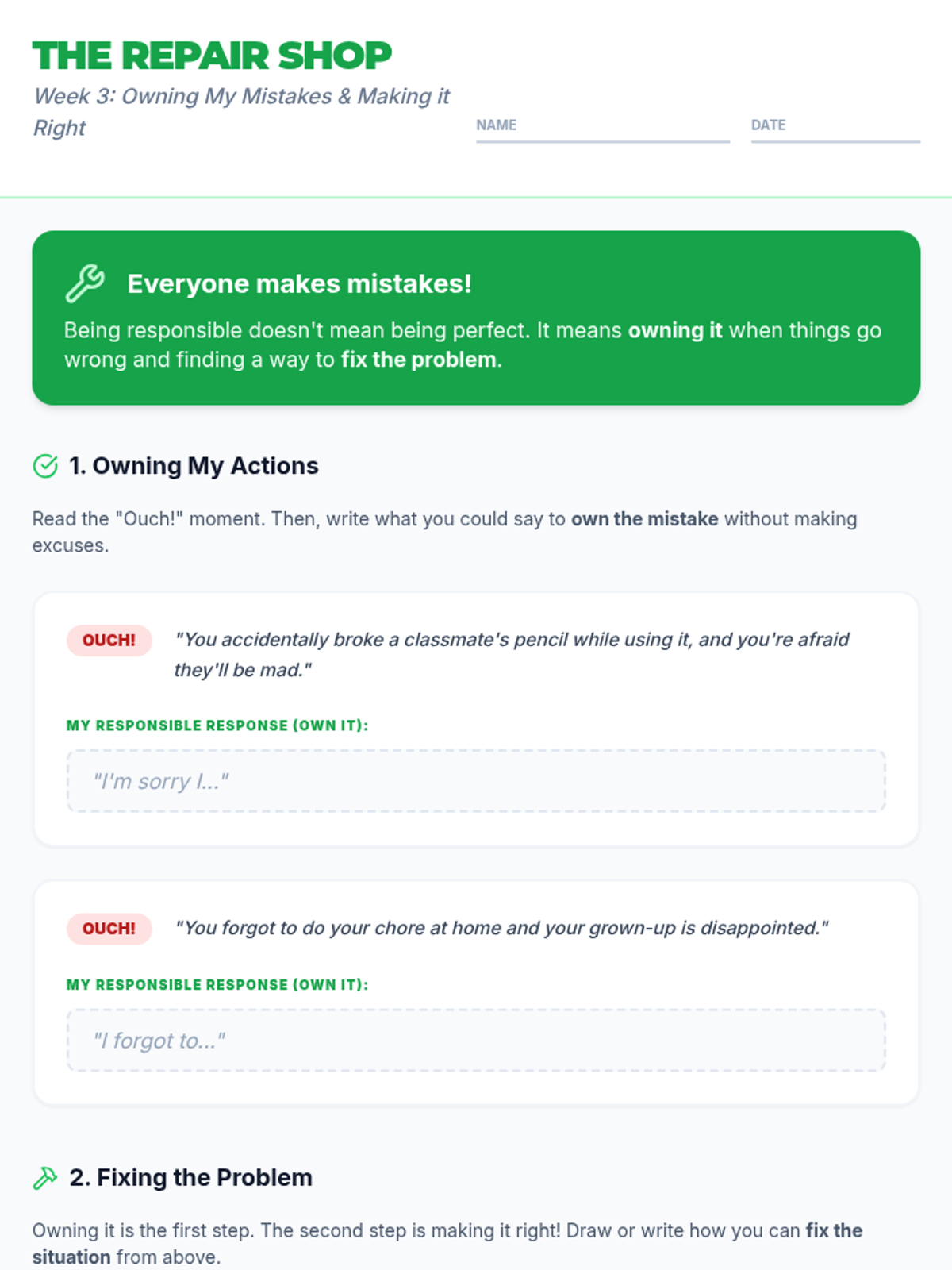
Task: Click the hammer icon beside Fixing the Problem
Action: pyautogui.click(x=45, y=1178)
